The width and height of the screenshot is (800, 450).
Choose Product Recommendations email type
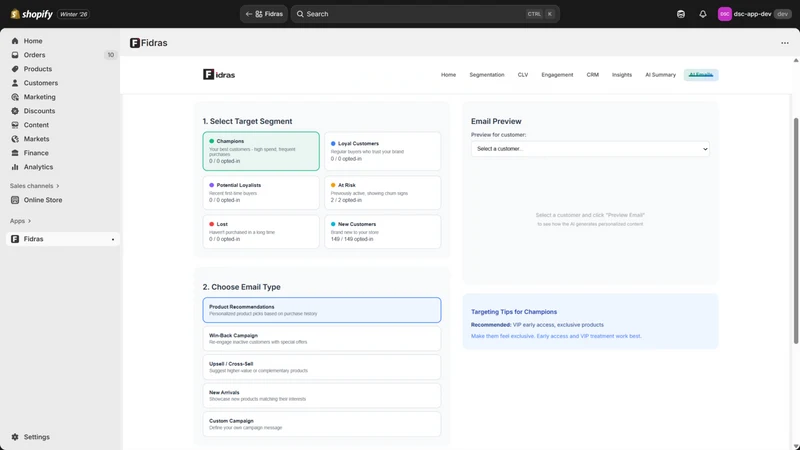(321, 310)
